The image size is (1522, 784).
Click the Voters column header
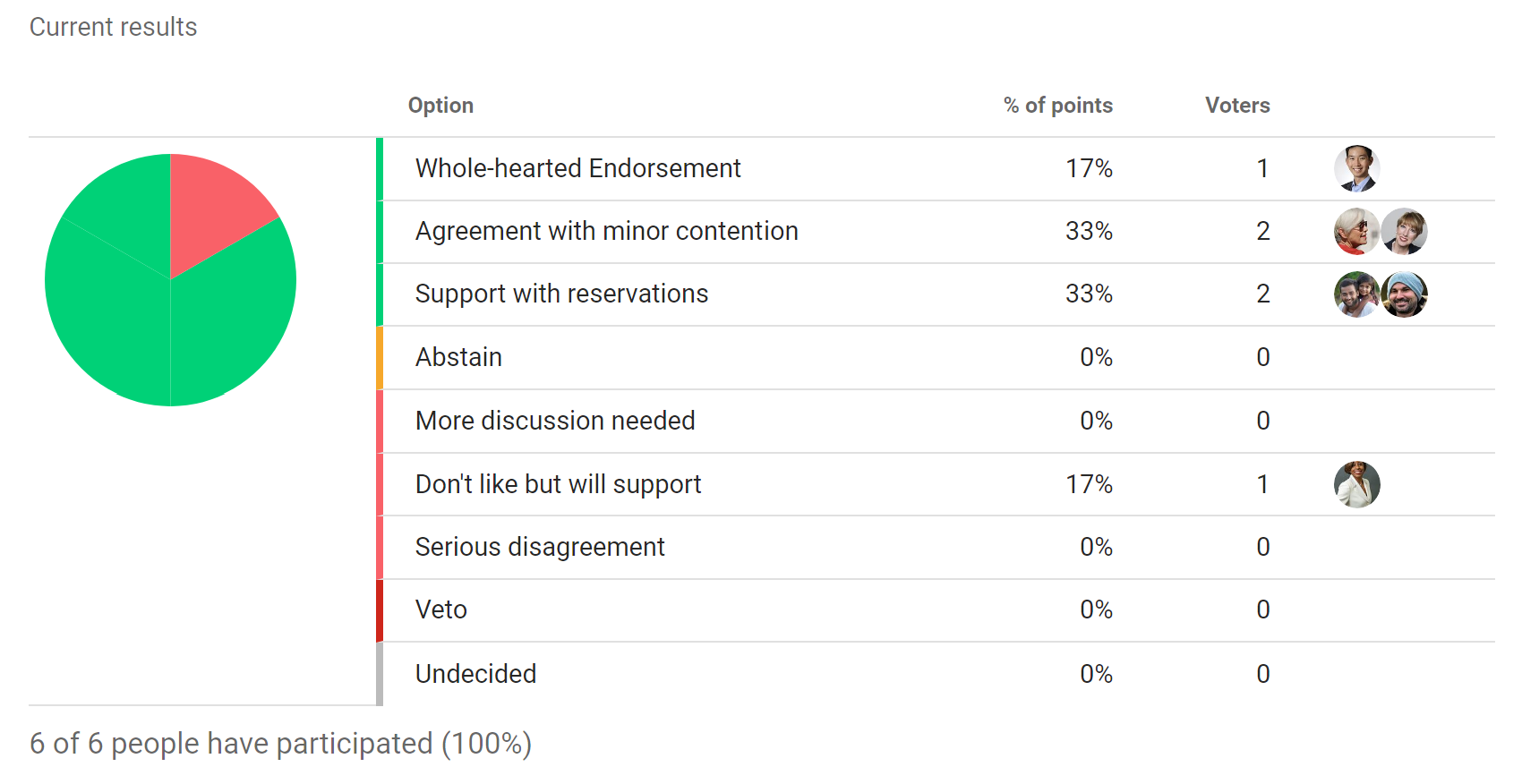tap(1237, 106)
